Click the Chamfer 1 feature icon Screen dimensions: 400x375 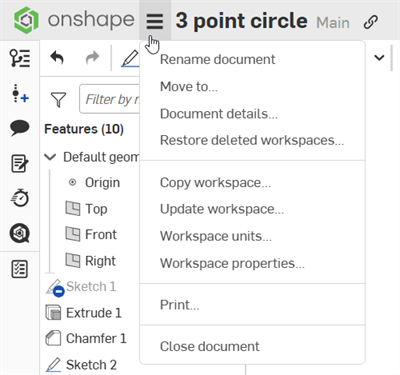tap(53, 338)
